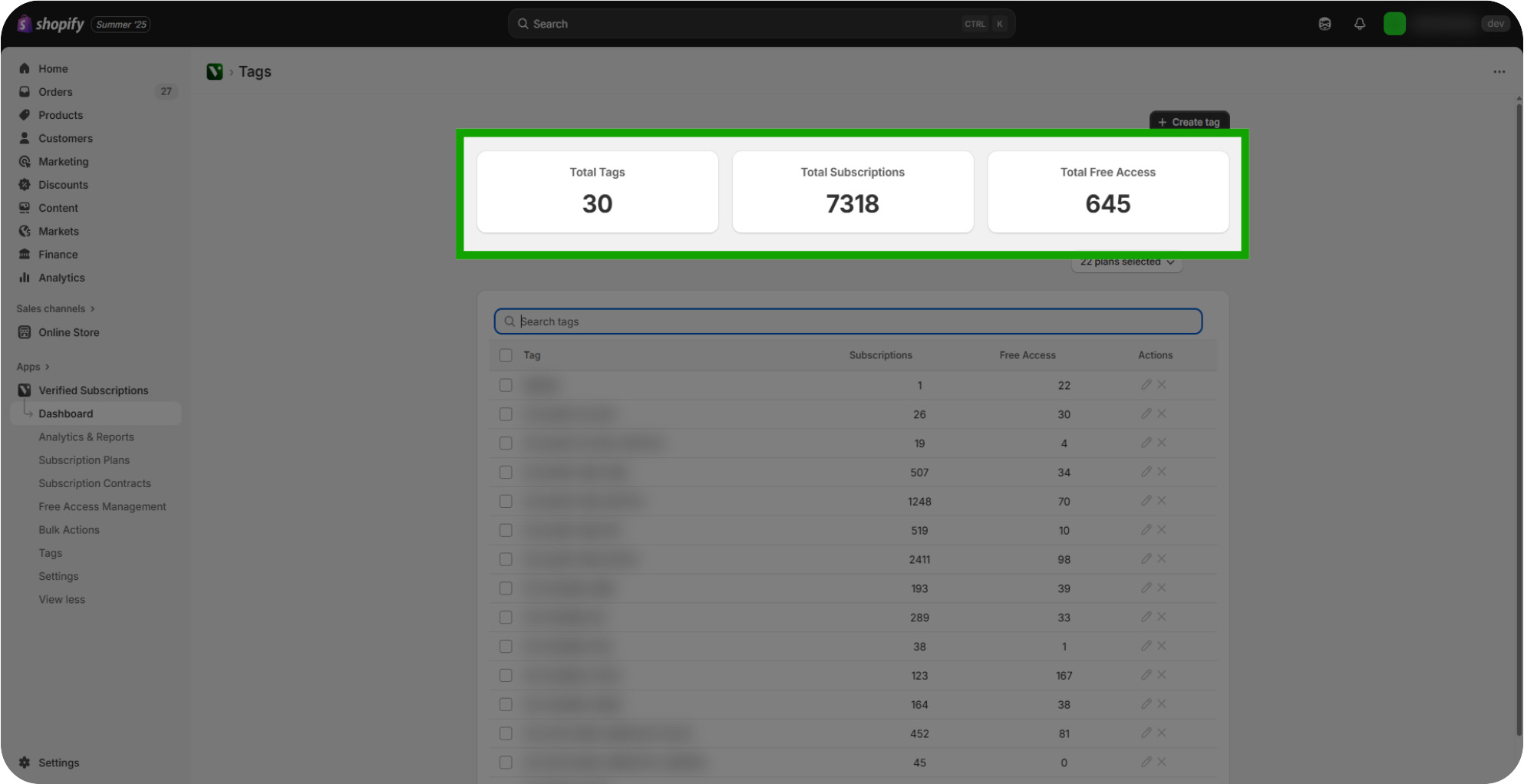The width and height of the screenshot is (1524, 784).
Task: Click the Orders count badge 27
Action: (167, 91)
